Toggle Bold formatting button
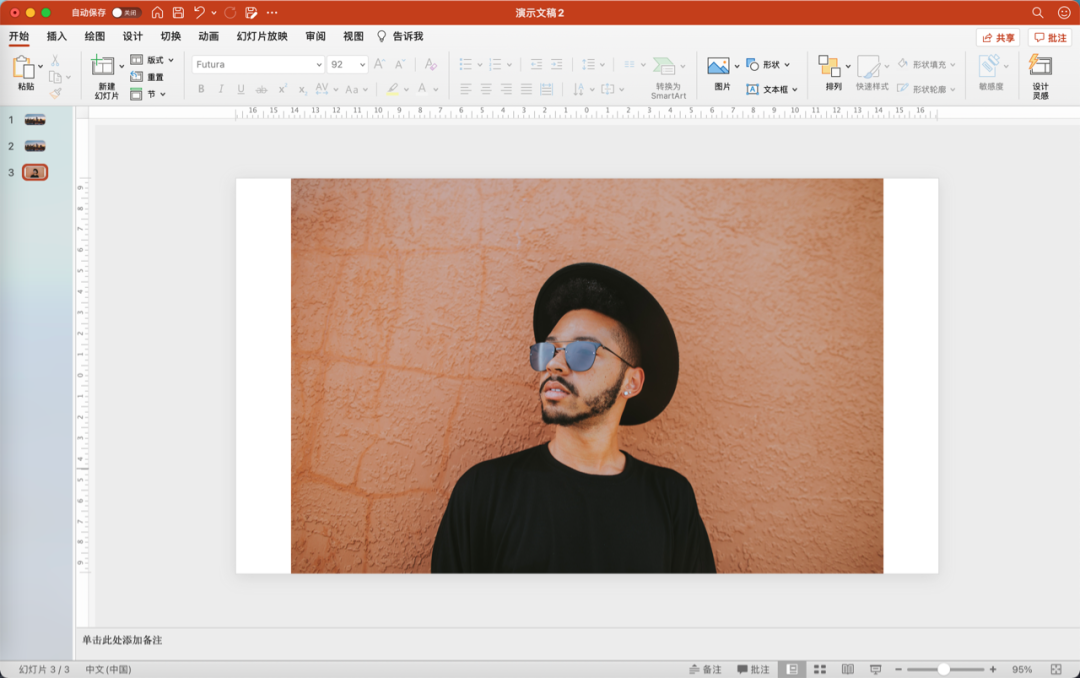Viewport: 1080px width, 678px height. pyautogui.click(x=201, y=89)
